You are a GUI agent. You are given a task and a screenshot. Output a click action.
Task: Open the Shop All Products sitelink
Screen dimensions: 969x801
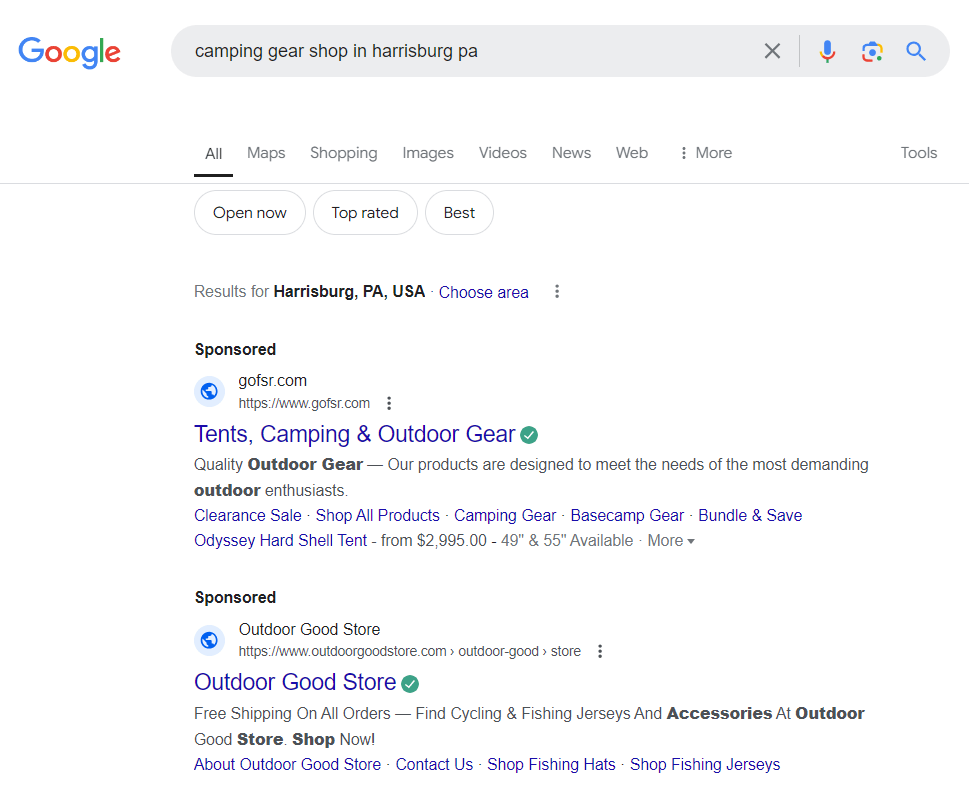378,515
